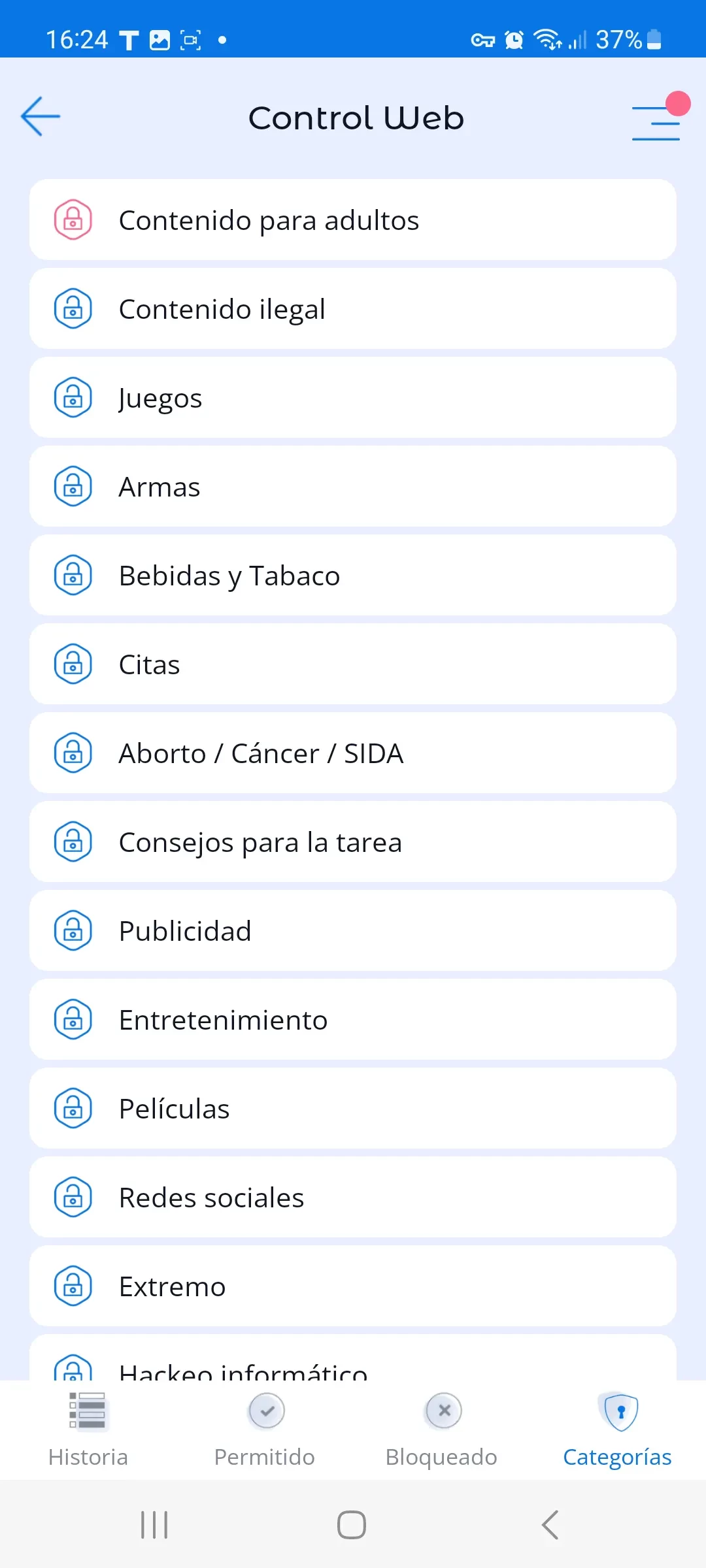706x1568 pixels.
Task: Tap the Armas lock icon
Action: pyautogui.click(x=73, y=486)
